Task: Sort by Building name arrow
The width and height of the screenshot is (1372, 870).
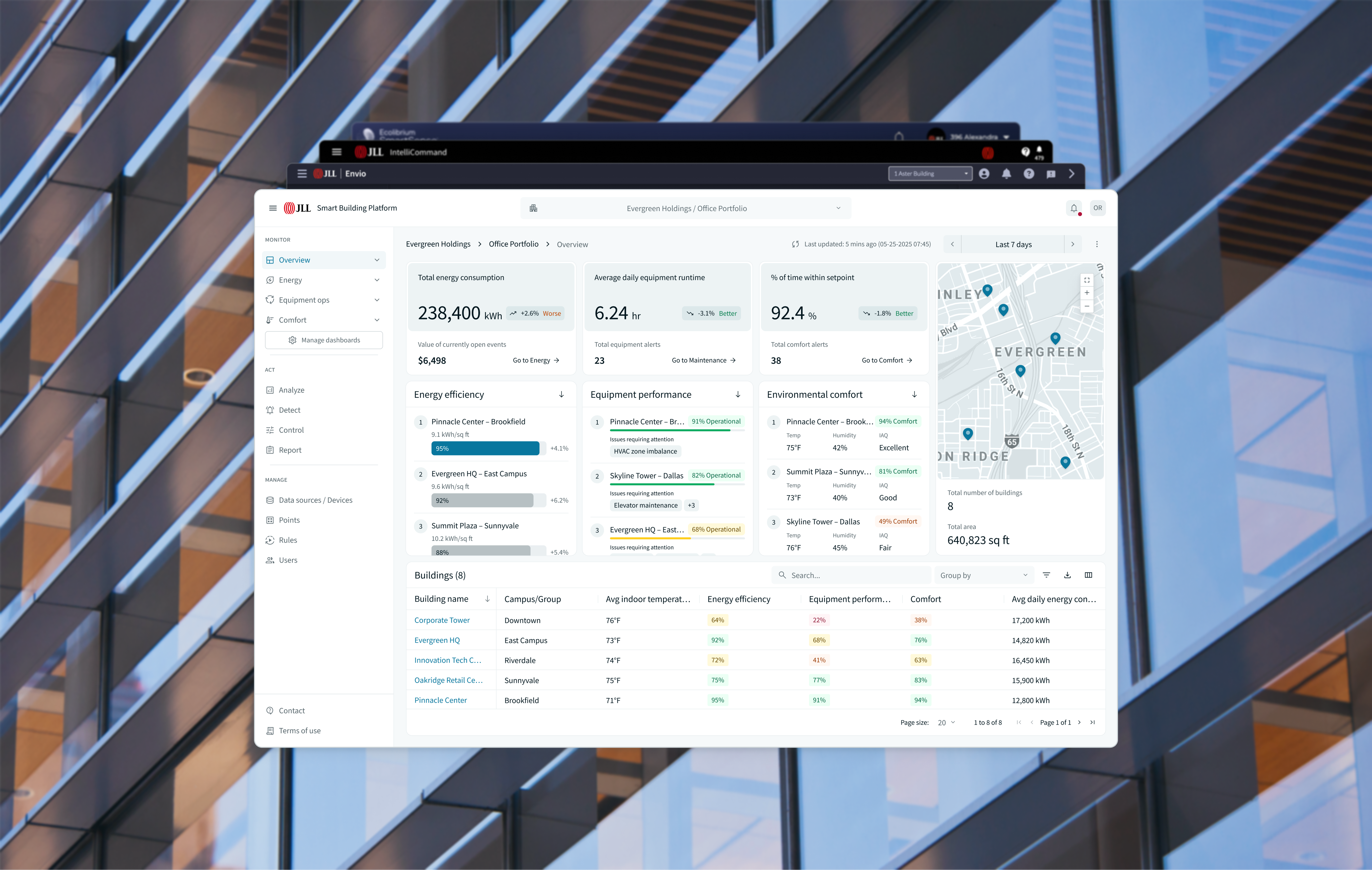Action: click(487, 599)
